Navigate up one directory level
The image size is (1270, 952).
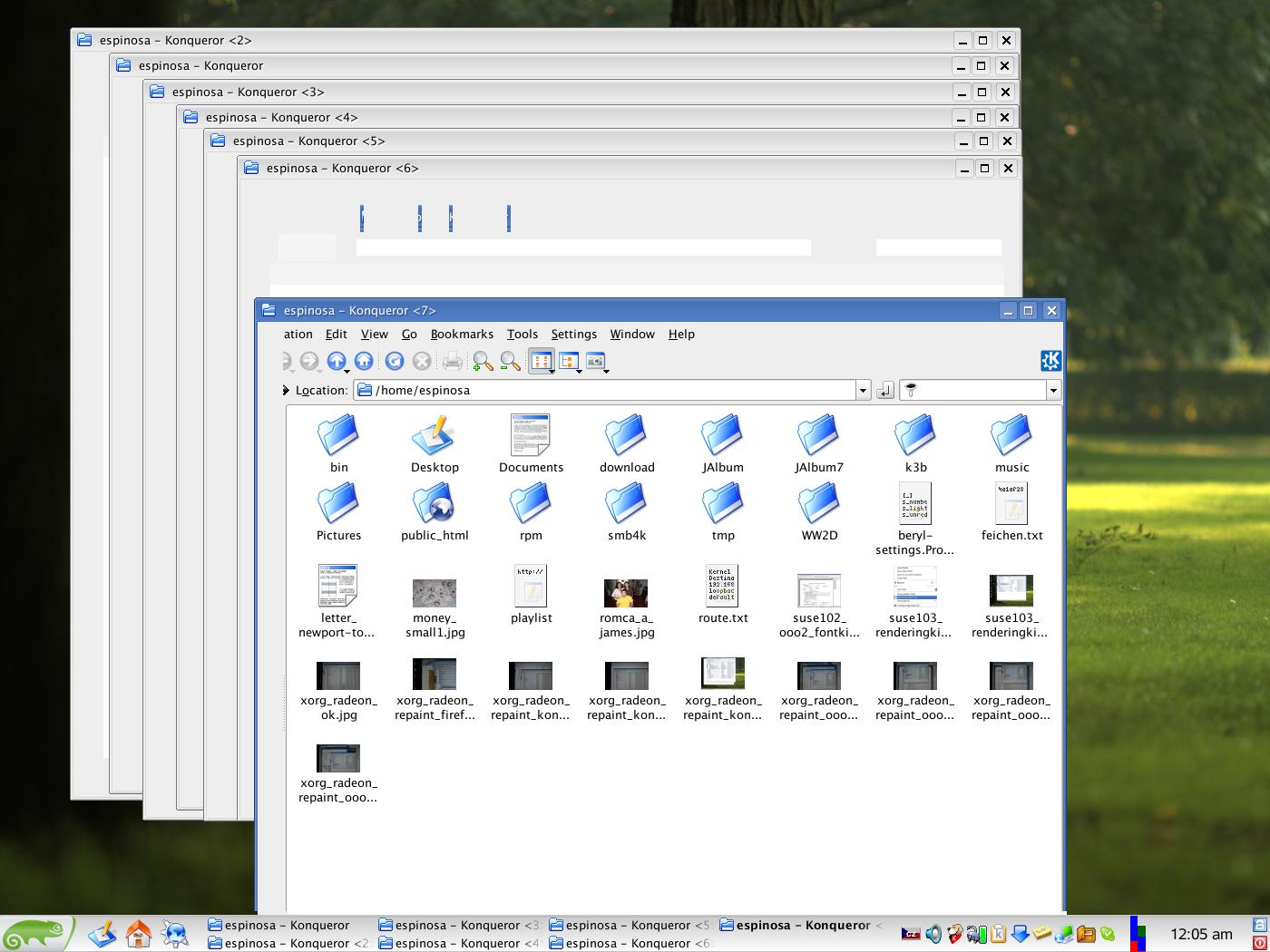point(337,361)
